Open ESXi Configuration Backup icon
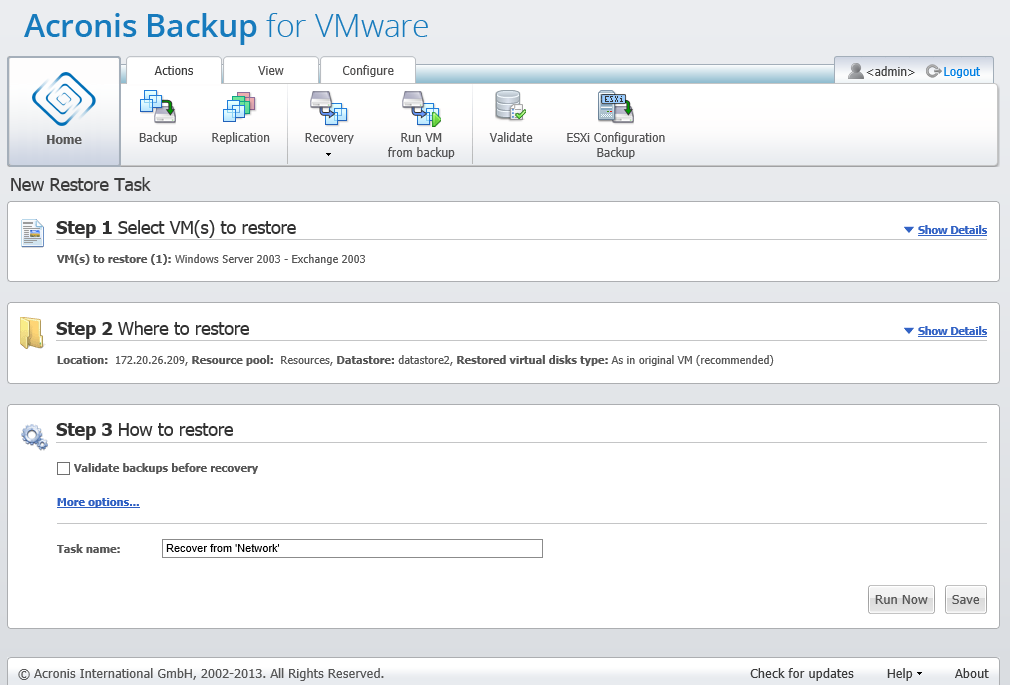The image size is (1010, 685). pyautogui.click(x=615, y=107)
